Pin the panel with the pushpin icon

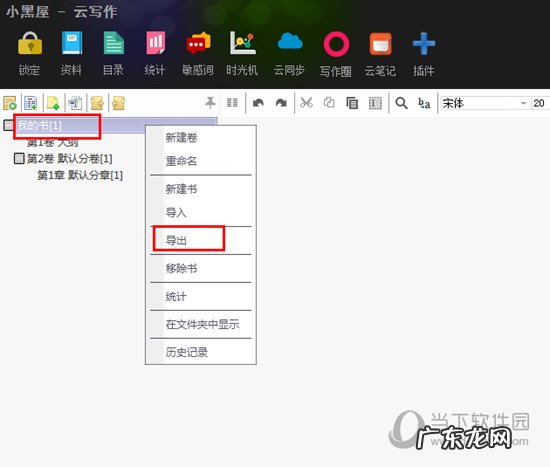tap(210, 103)
